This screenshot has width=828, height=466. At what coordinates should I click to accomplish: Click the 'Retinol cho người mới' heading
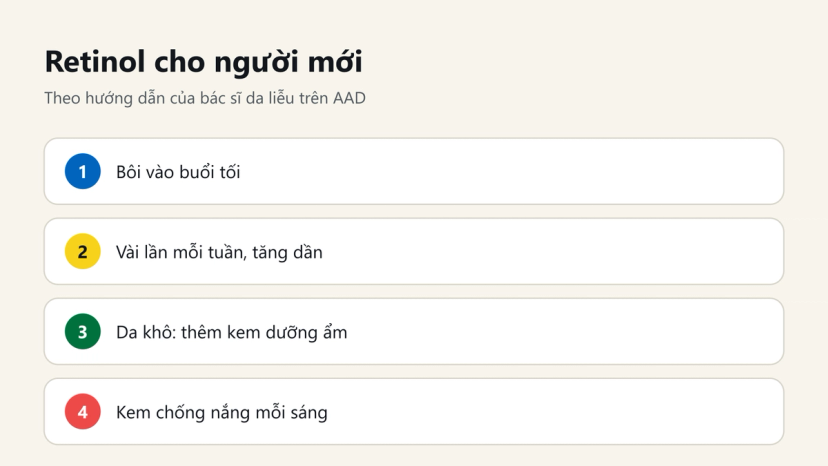pyautogui.click(x=204, y=62)
